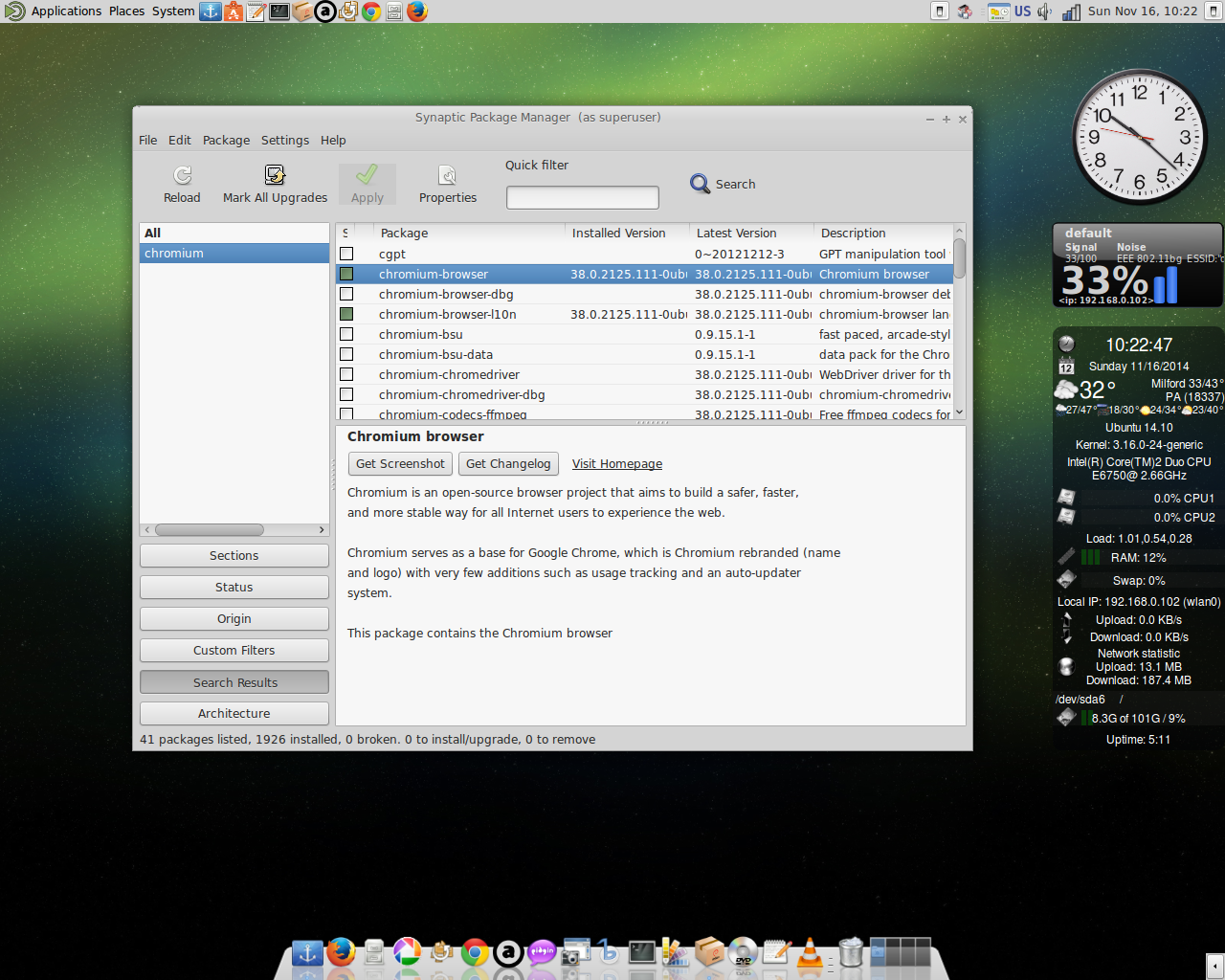This screenshot has width=1225, height=980.
Task: Open the file cabinet icon in the dock
Action: [374, 952]
